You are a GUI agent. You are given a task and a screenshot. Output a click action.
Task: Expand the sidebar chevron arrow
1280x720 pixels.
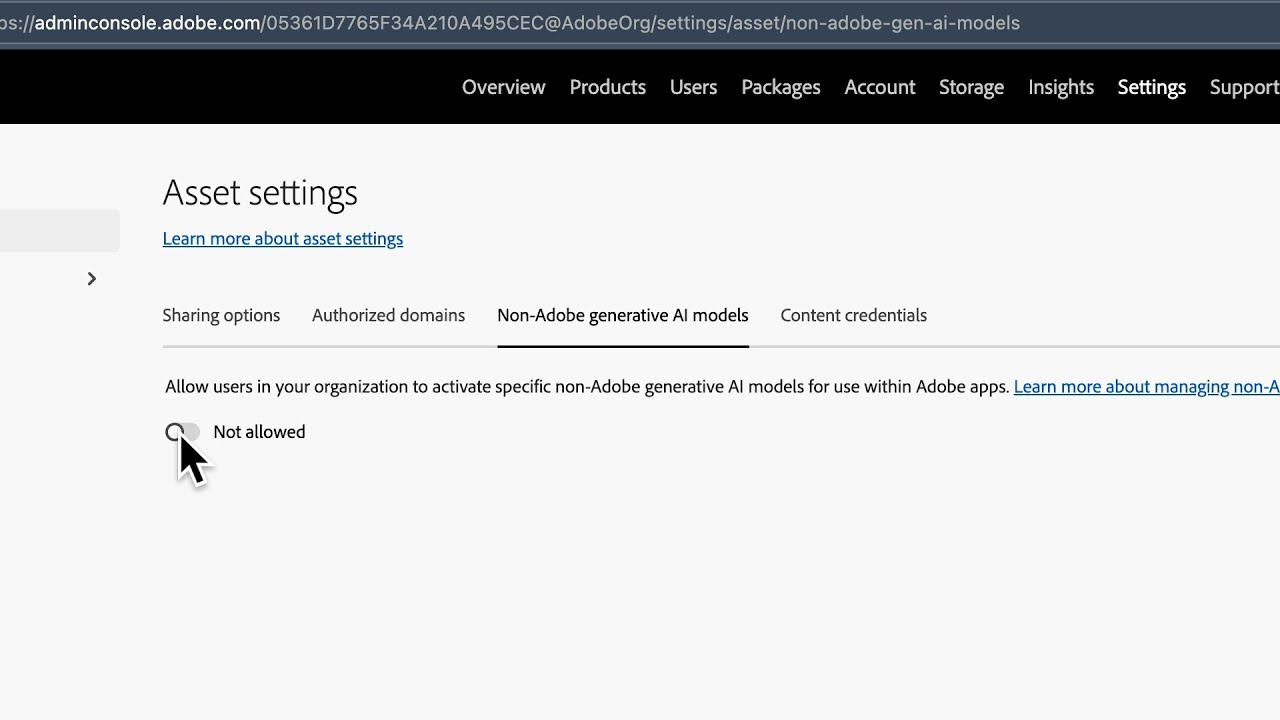click(x=91, y=279)
